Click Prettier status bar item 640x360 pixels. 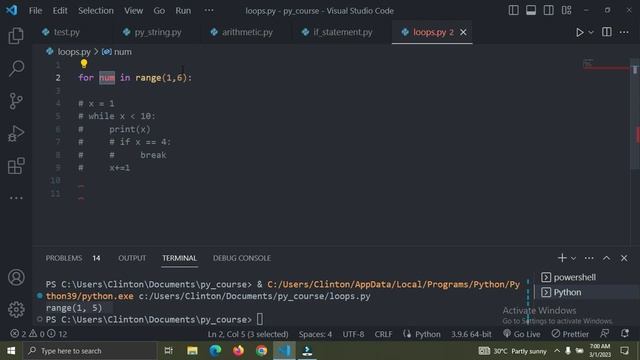570,334
